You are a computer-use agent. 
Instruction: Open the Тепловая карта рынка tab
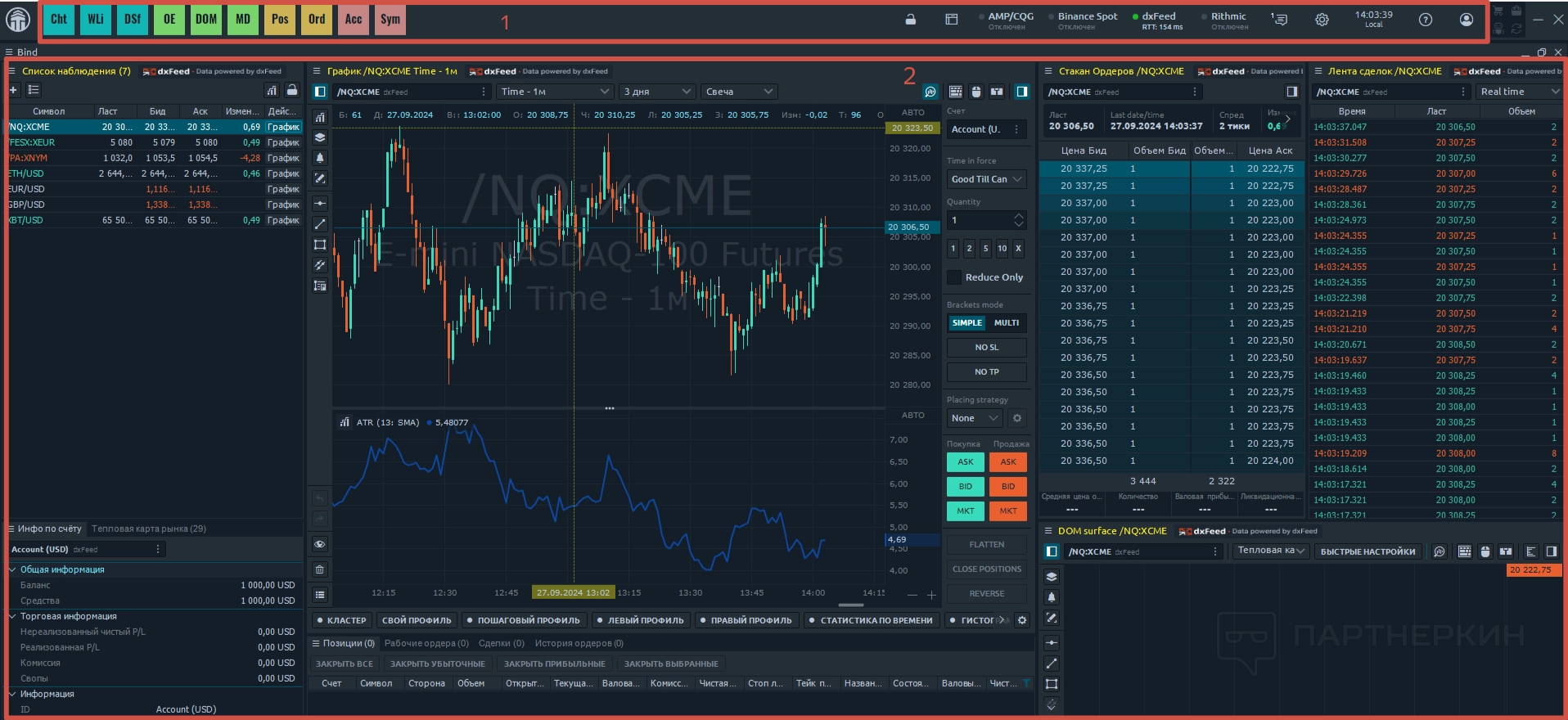point(149,529)
